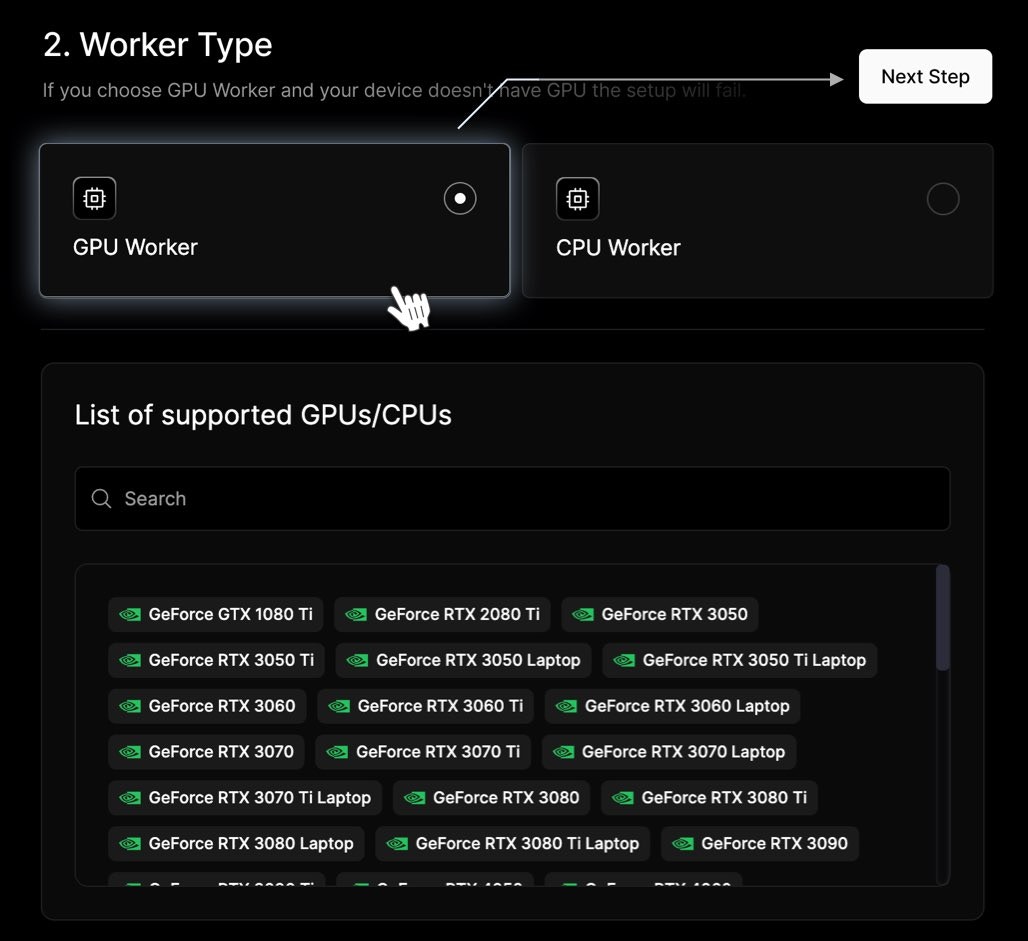Click 'List of supported GPUs/CPUs' heading
Viewport: 1028px width, 941px height.
pos(263,415)
